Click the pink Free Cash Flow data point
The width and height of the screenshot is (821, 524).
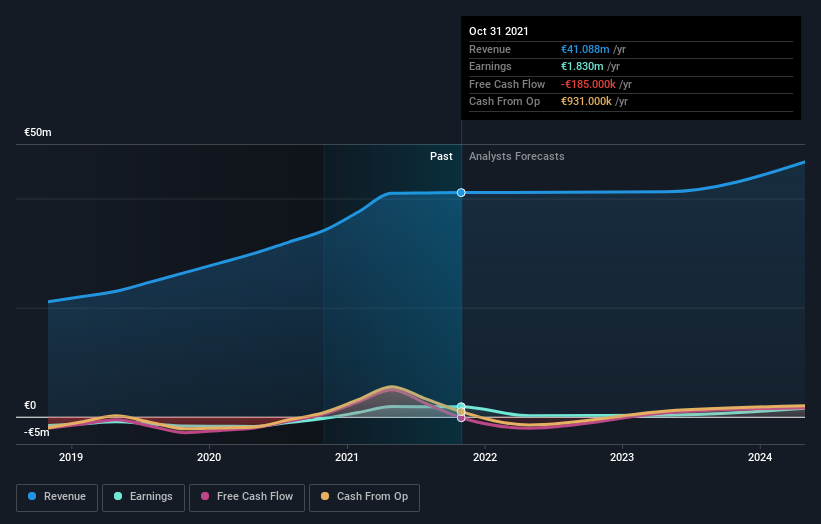pos(461,418)
